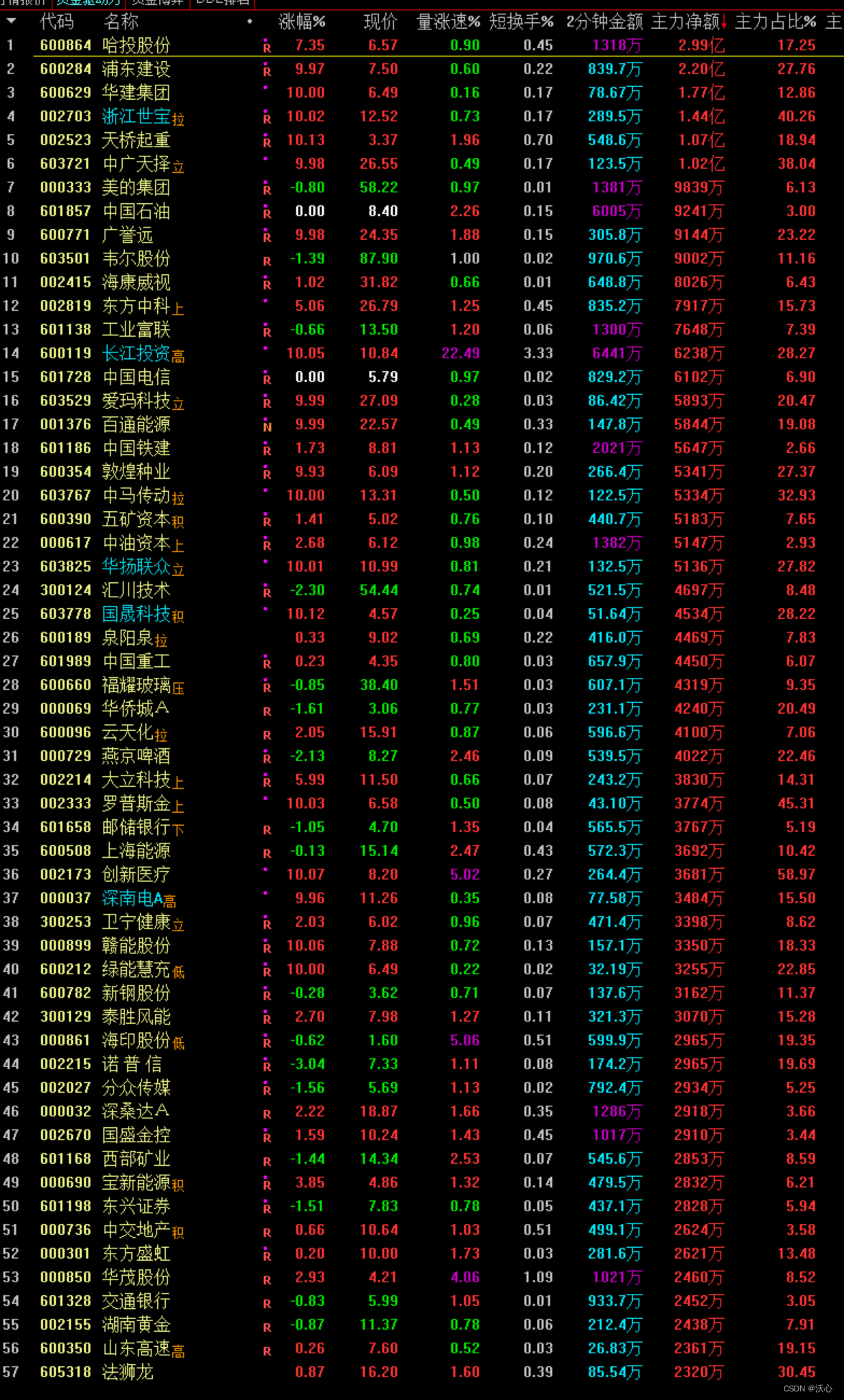The height and width of the screenshot is (1400, 844).
Task: Click the 压 tag next to 福耀玻璃
Action: [178, 689]
